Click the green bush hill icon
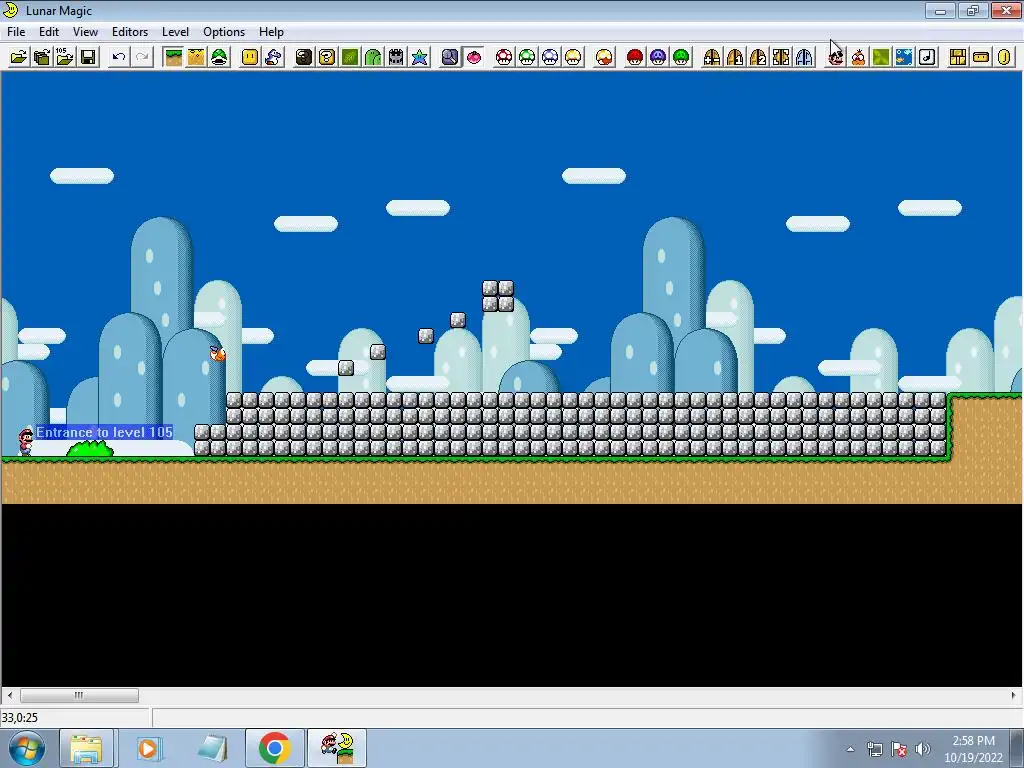This screenshot has height=768, width=1024. coord(373,57)
